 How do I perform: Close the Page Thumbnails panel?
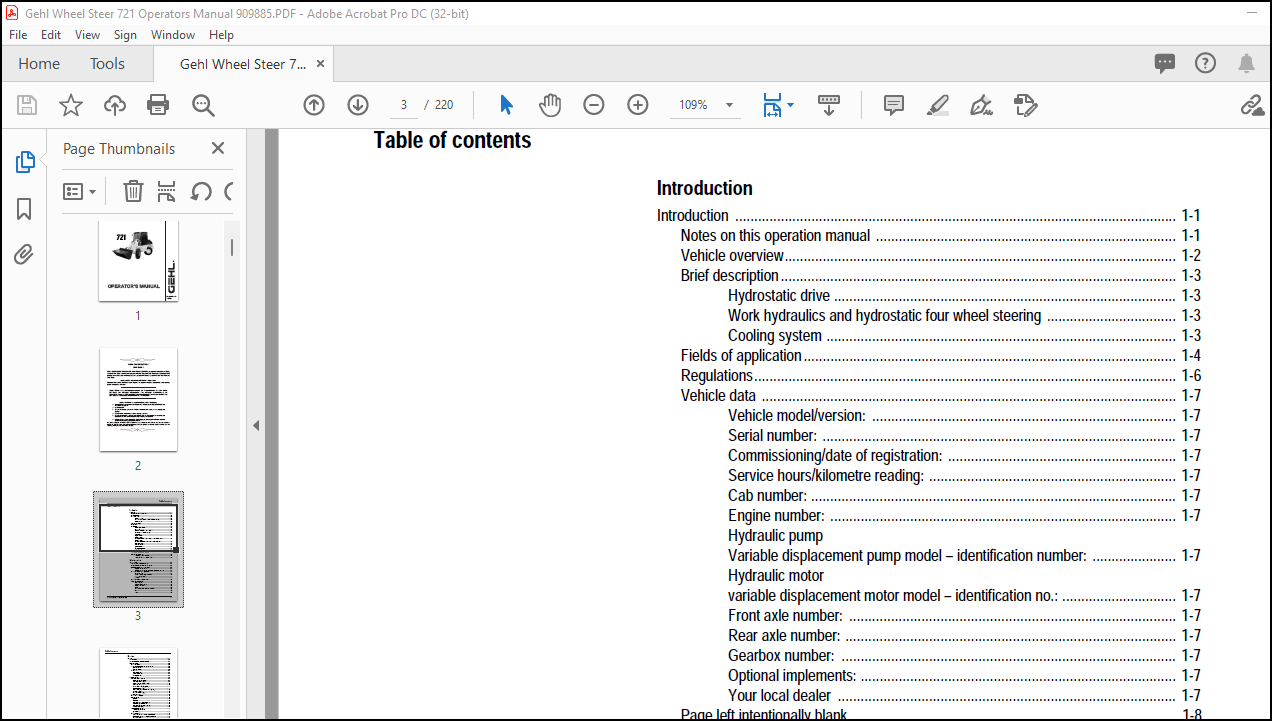pos(218,148)
